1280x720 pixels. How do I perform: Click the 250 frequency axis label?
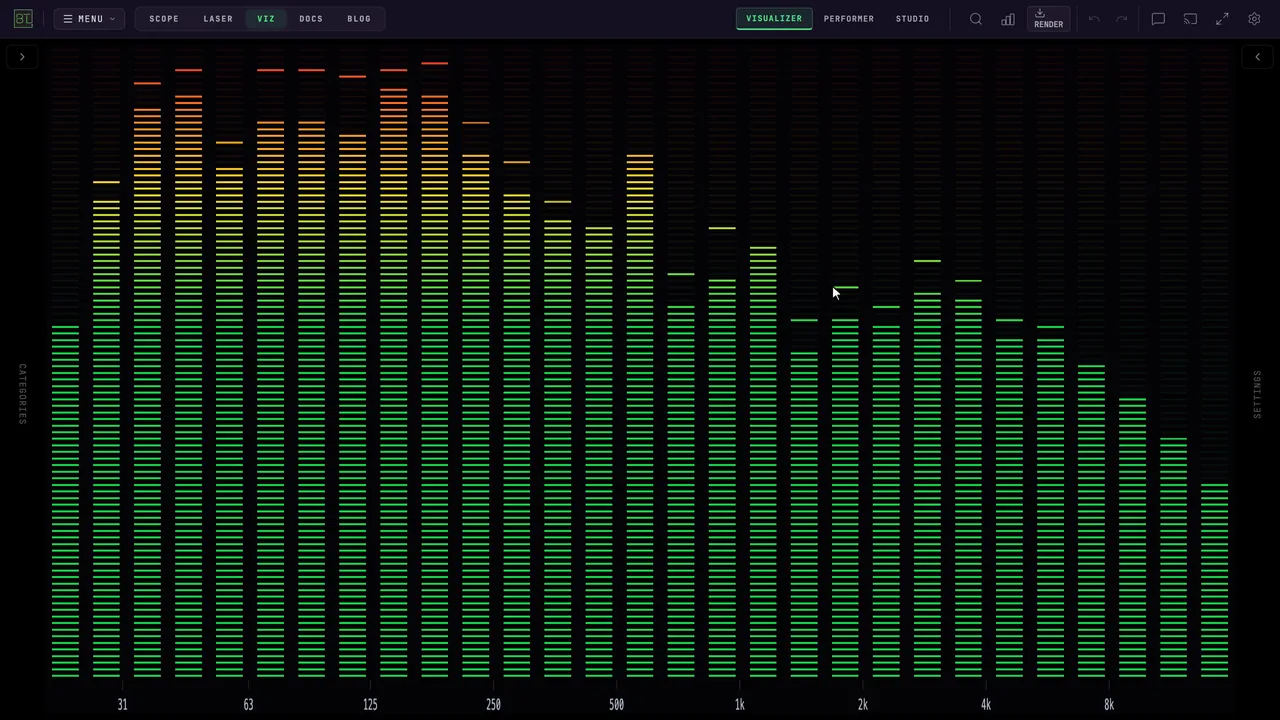tap(493, 705)
